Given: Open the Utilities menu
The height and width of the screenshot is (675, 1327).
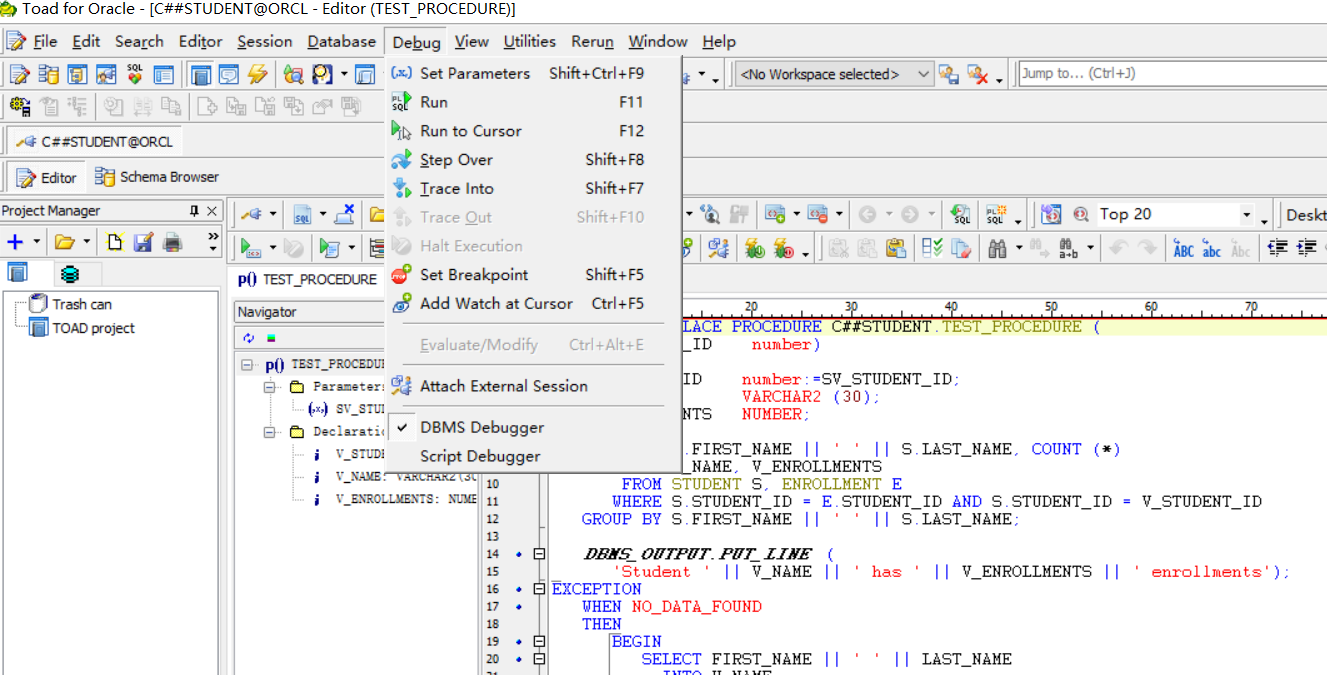Looking at the screenshot, I should coord(529,42).
